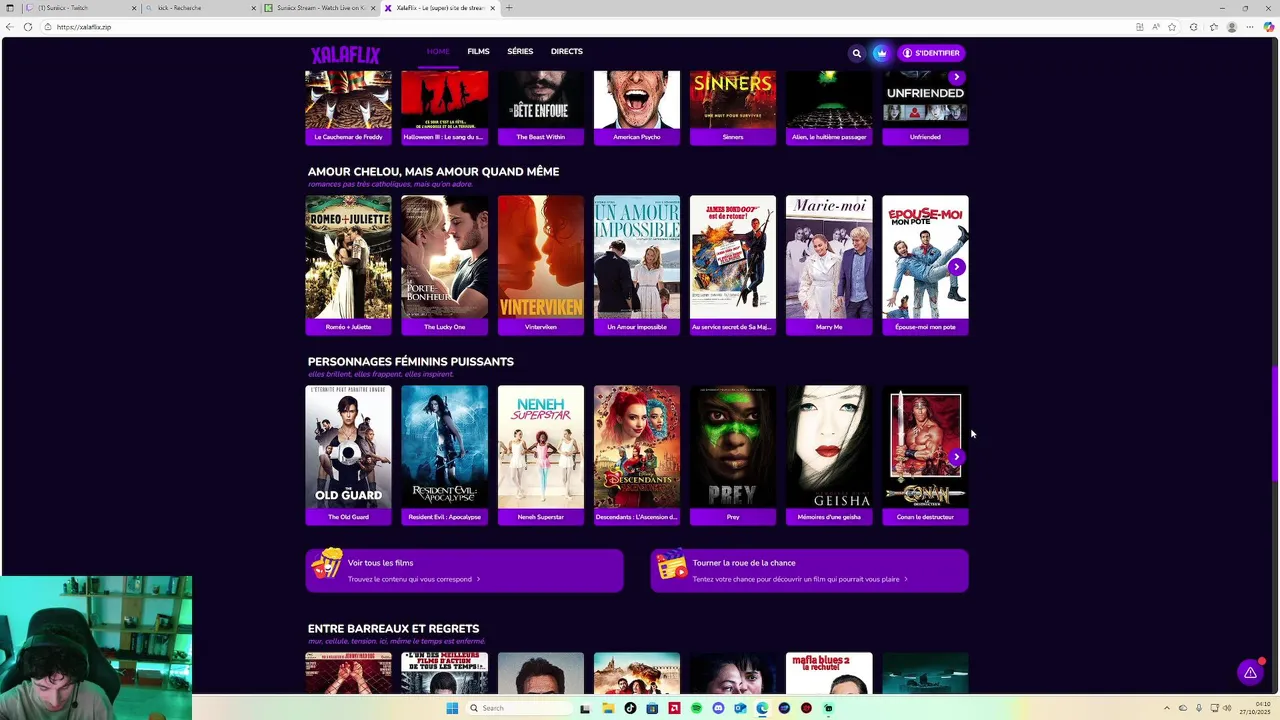1280x720 pixels.
Task: Open Outlook from the taskbar
Action: tap(740, 708)
